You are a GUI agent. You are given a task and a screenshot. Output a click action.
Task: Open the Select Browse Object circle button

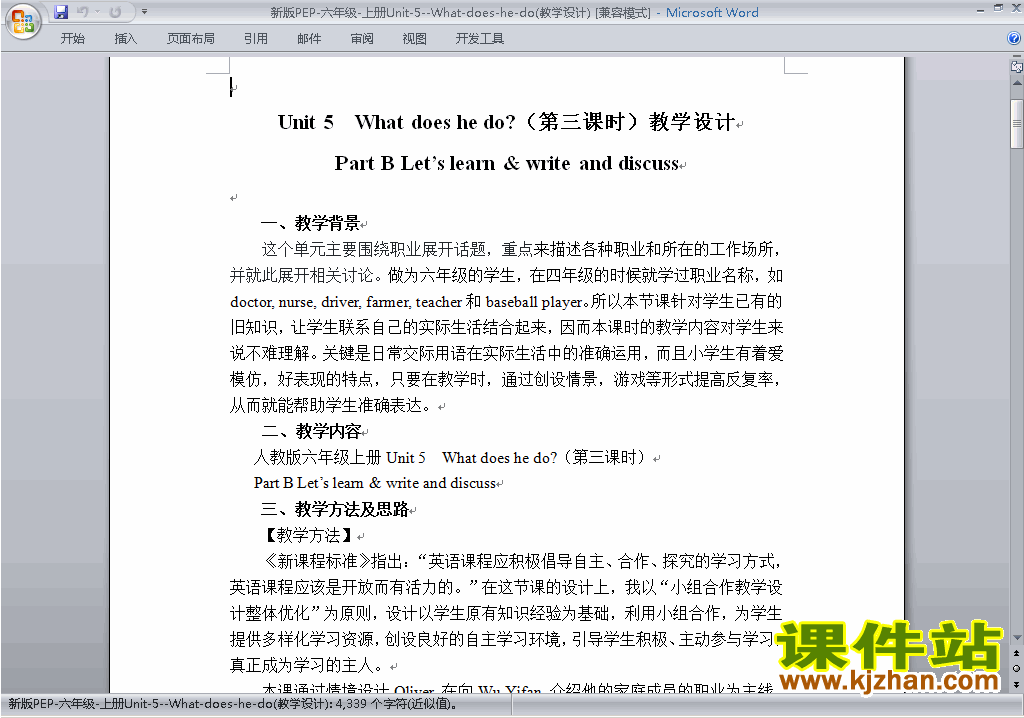(1017, 668)
